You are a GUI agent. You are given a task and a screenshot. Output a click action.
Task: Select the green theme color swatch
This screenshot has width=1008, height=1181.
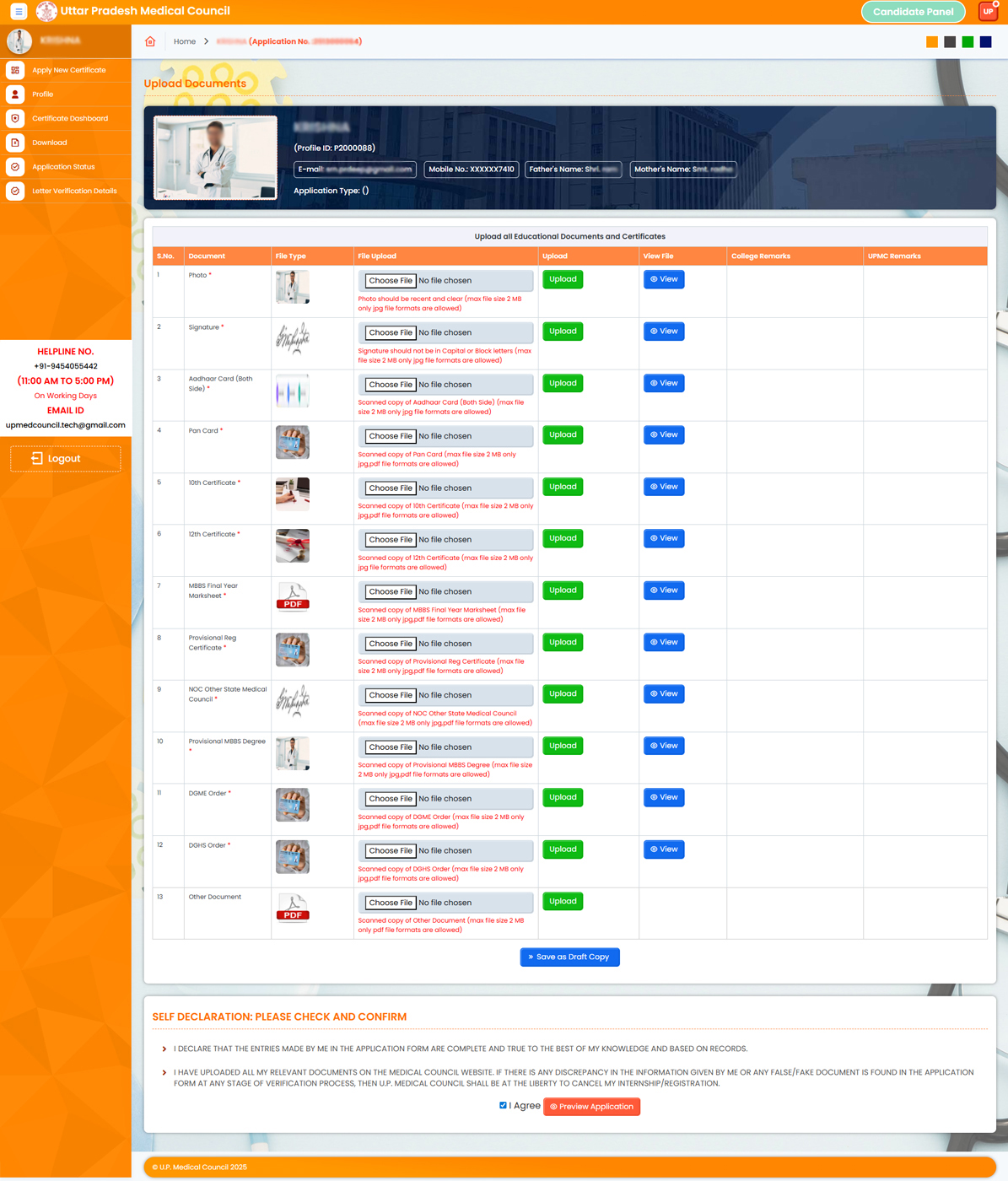pyautogui.click(x=968, y=42)
